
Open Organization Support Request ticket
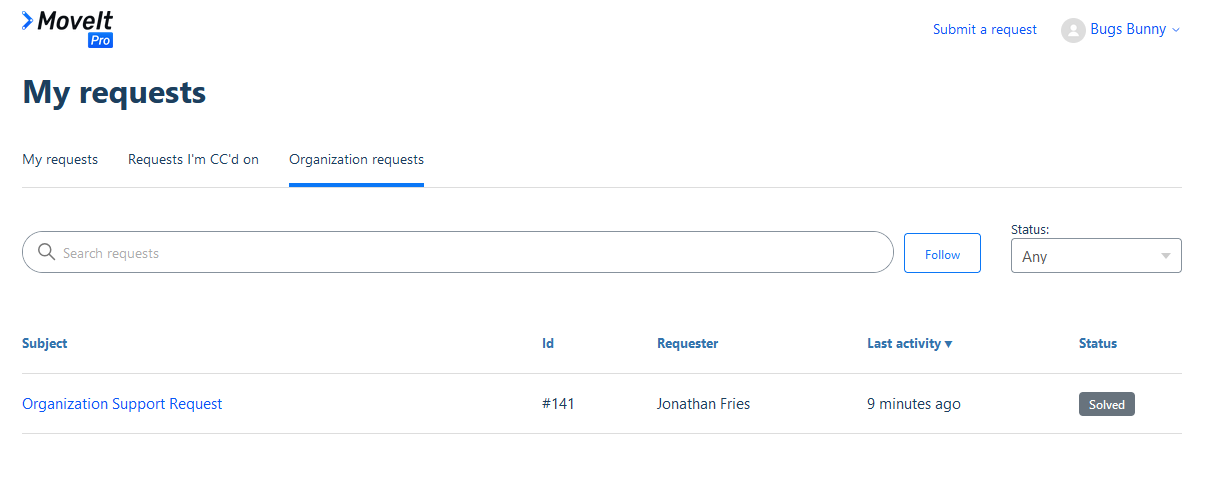click(122, 404)
